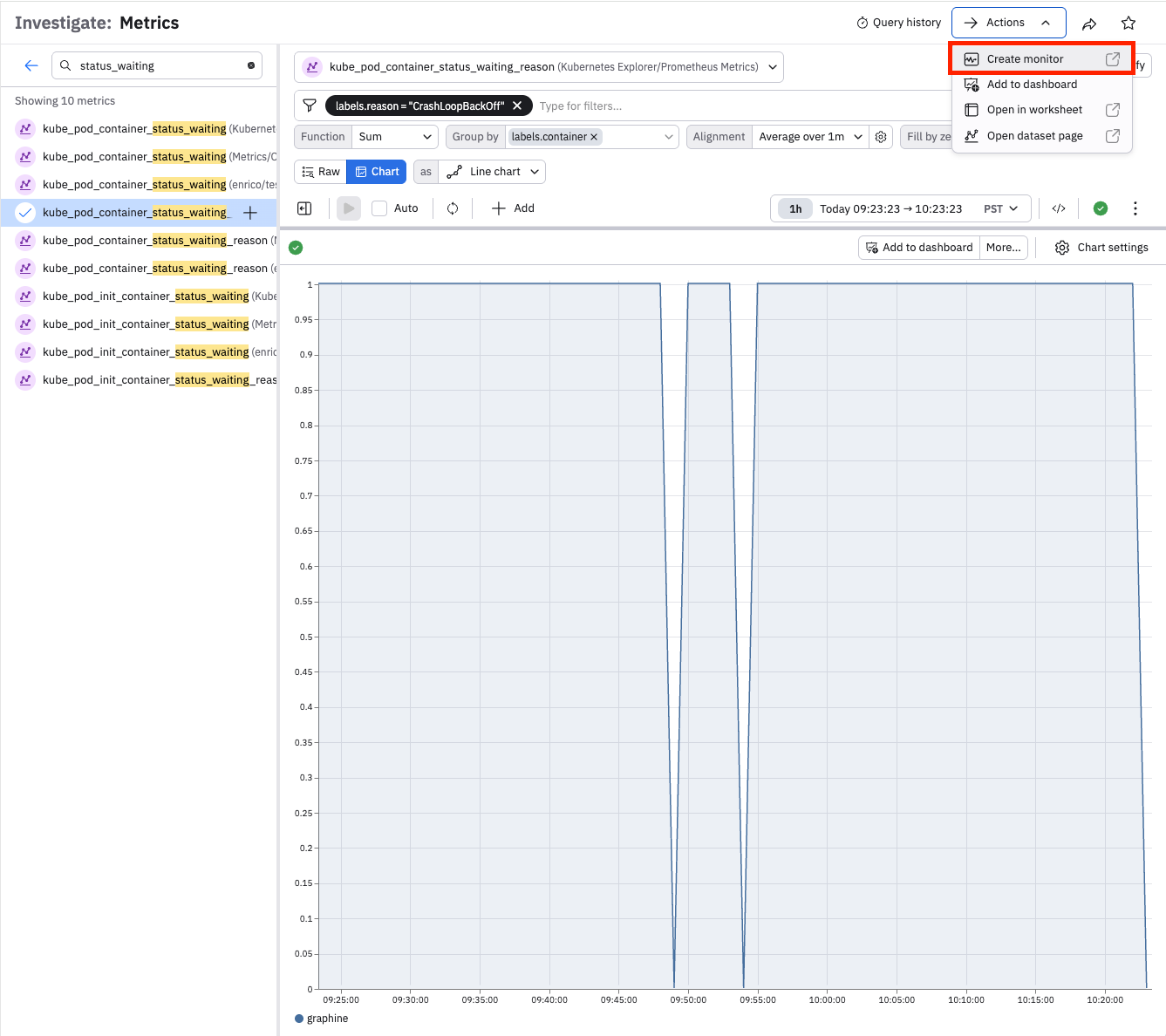Image resolution: width=1166 pixels, height=1036 pixels.
Task: Open the metric dataset selector dropdown
Action: 539,67
